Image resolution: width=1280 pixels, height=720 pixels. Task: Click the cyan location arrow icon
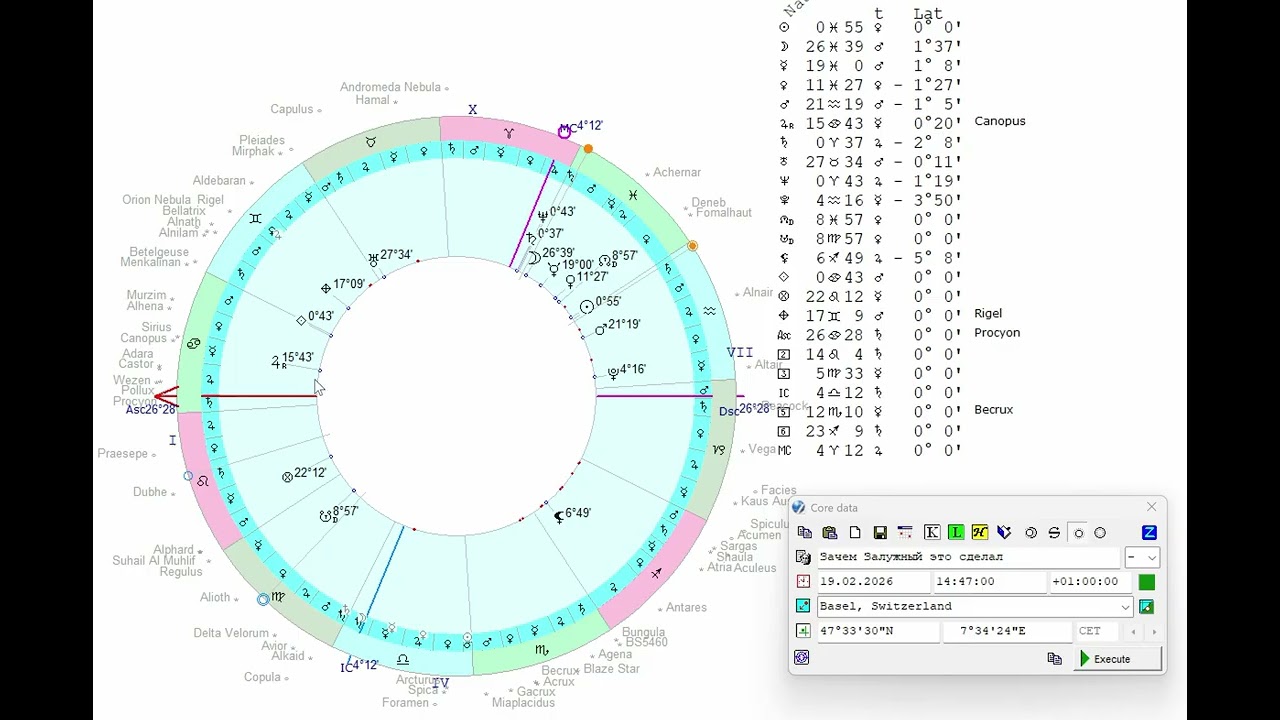(803, 606)
